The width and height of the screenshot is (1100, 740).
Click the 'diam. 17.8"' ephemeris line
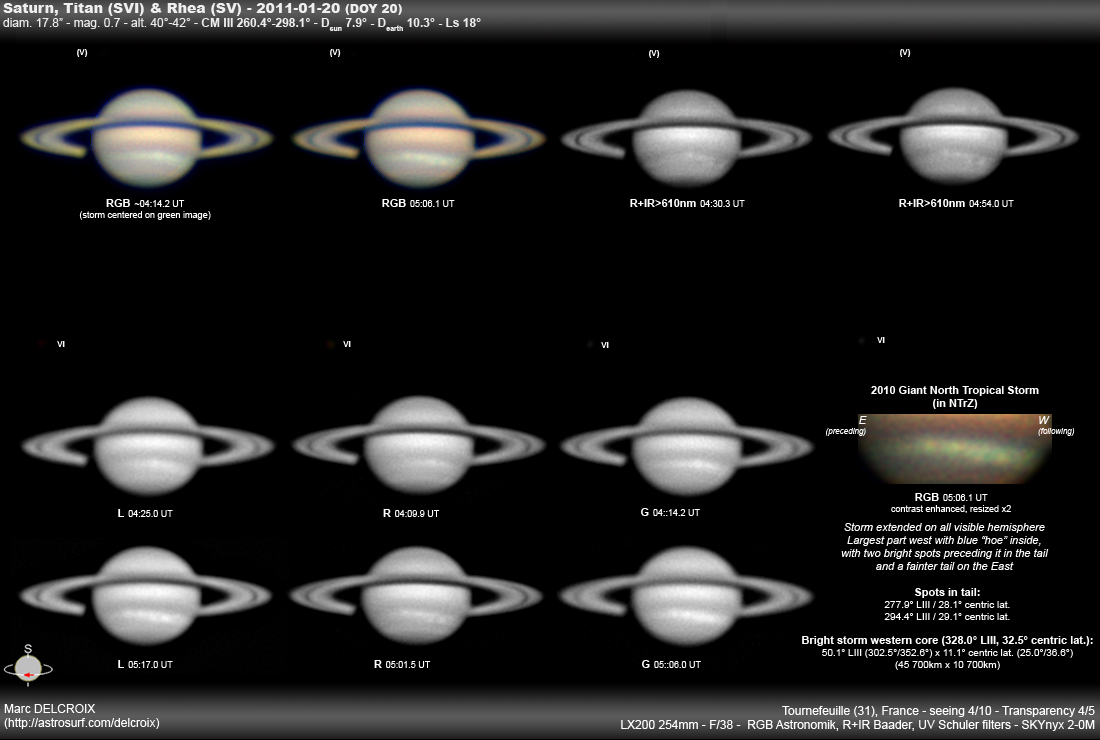[x=242, y=23]
